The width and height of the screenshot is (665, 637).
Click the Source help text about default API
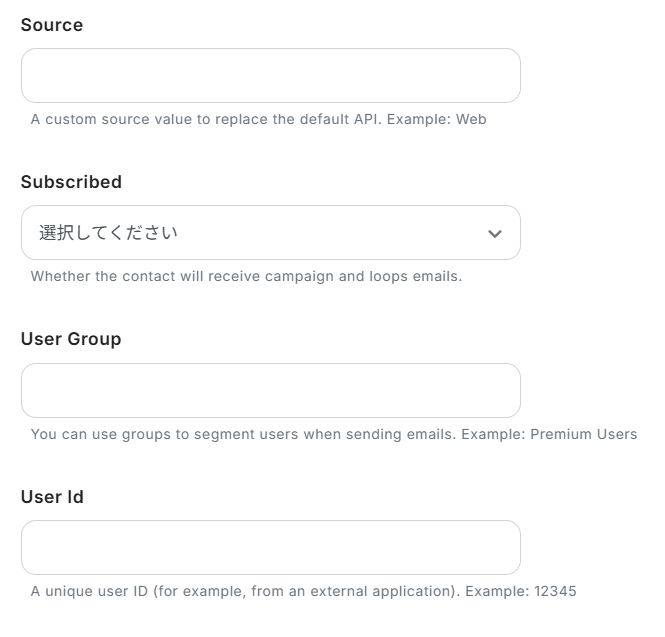tap(258, 119)
